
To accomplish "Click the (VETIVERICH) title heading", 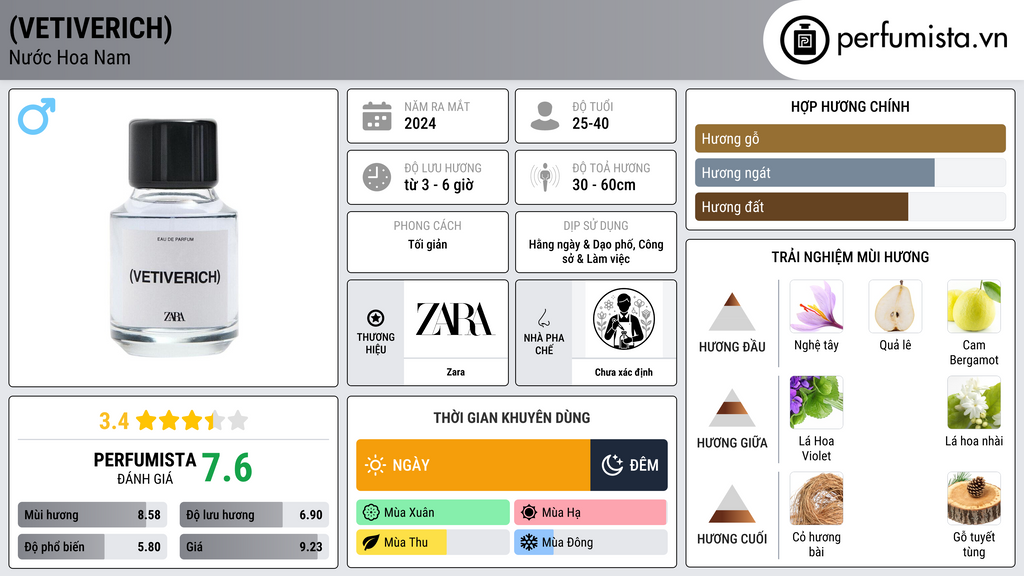I will 91,28.
